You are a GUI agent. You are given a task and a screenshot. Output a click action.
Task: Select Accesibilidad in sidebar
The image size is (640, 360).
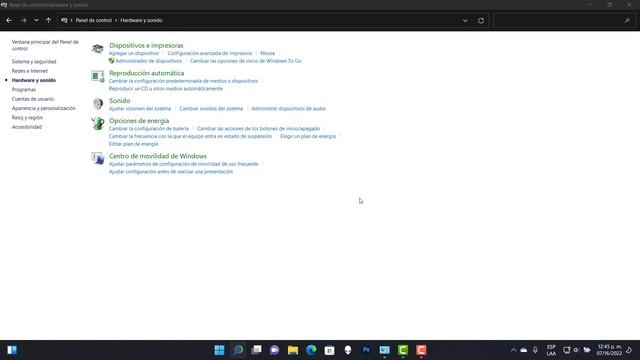click(x=27, y=127)
